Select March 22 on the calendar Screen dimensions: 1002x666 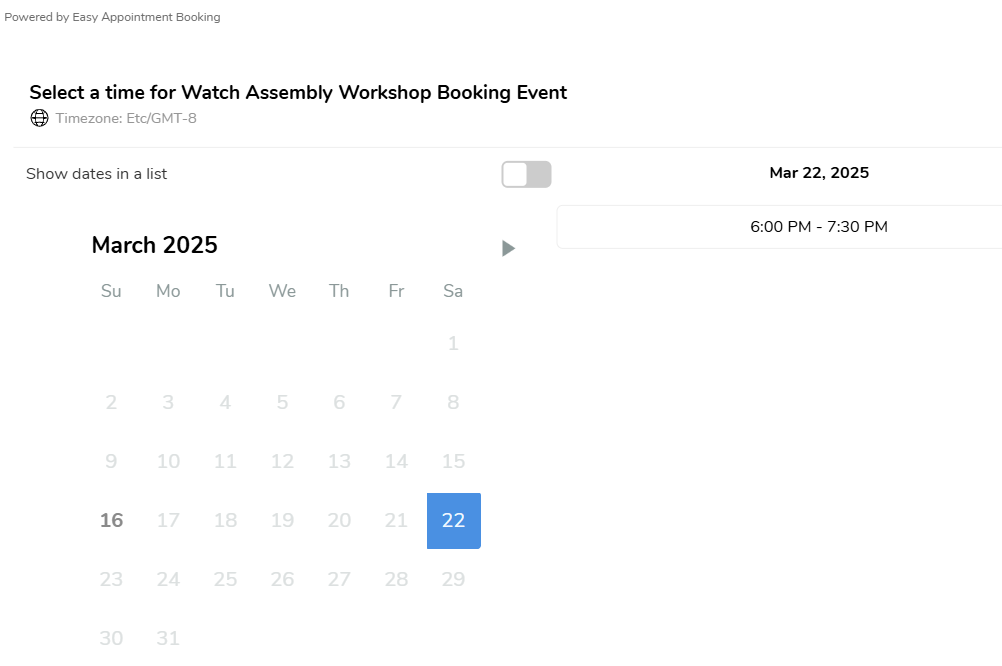pyautogui.click(x=454, y=520)
